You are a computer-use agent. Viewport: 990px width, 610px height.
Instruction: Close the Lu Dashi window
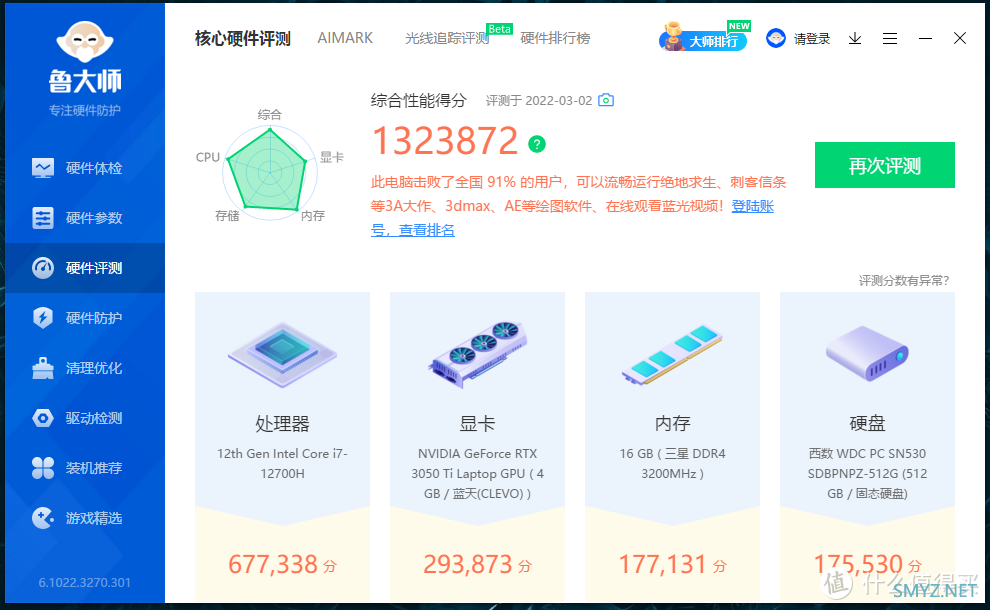pyautogui.click(x=960, y=39)
